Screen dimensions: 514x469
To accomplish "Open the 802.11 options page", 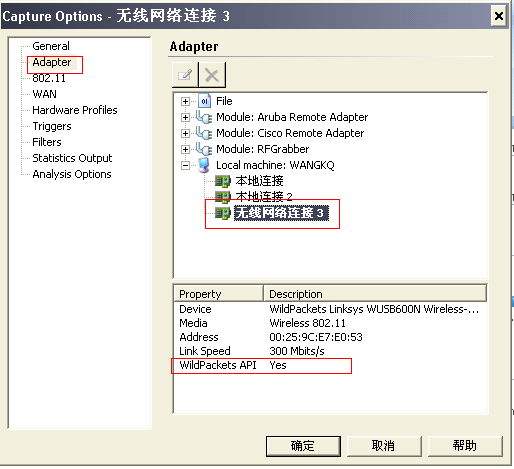I will point(49,78).
